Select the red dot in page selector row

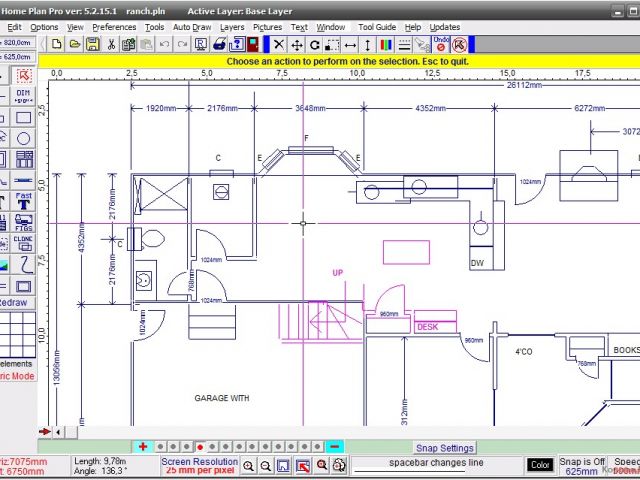pyautogui.click(x=200, y=447)
